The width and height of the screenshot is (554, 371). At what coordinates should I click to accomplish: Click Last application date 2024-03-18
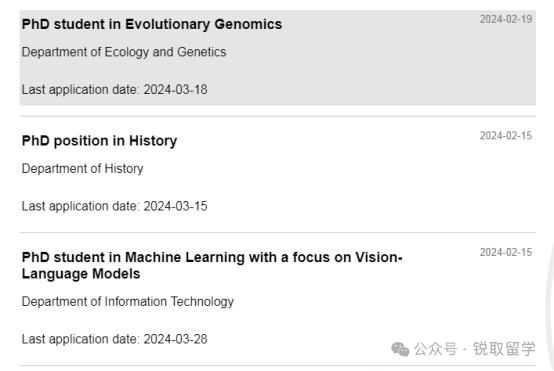[x=114, y=90]
